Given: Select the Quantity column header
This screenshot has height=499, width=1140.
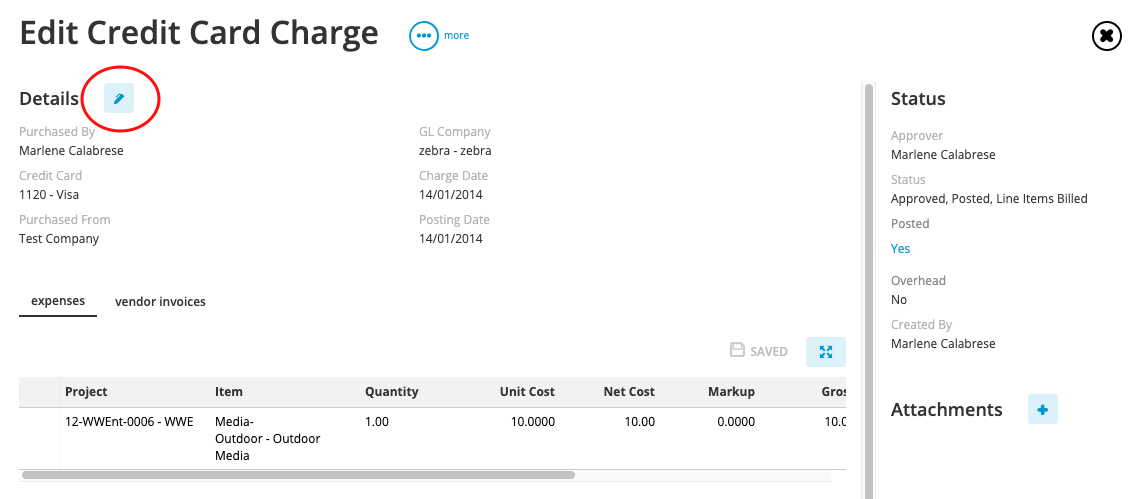Looking at the screenshot, I should (x=392, y=391).
